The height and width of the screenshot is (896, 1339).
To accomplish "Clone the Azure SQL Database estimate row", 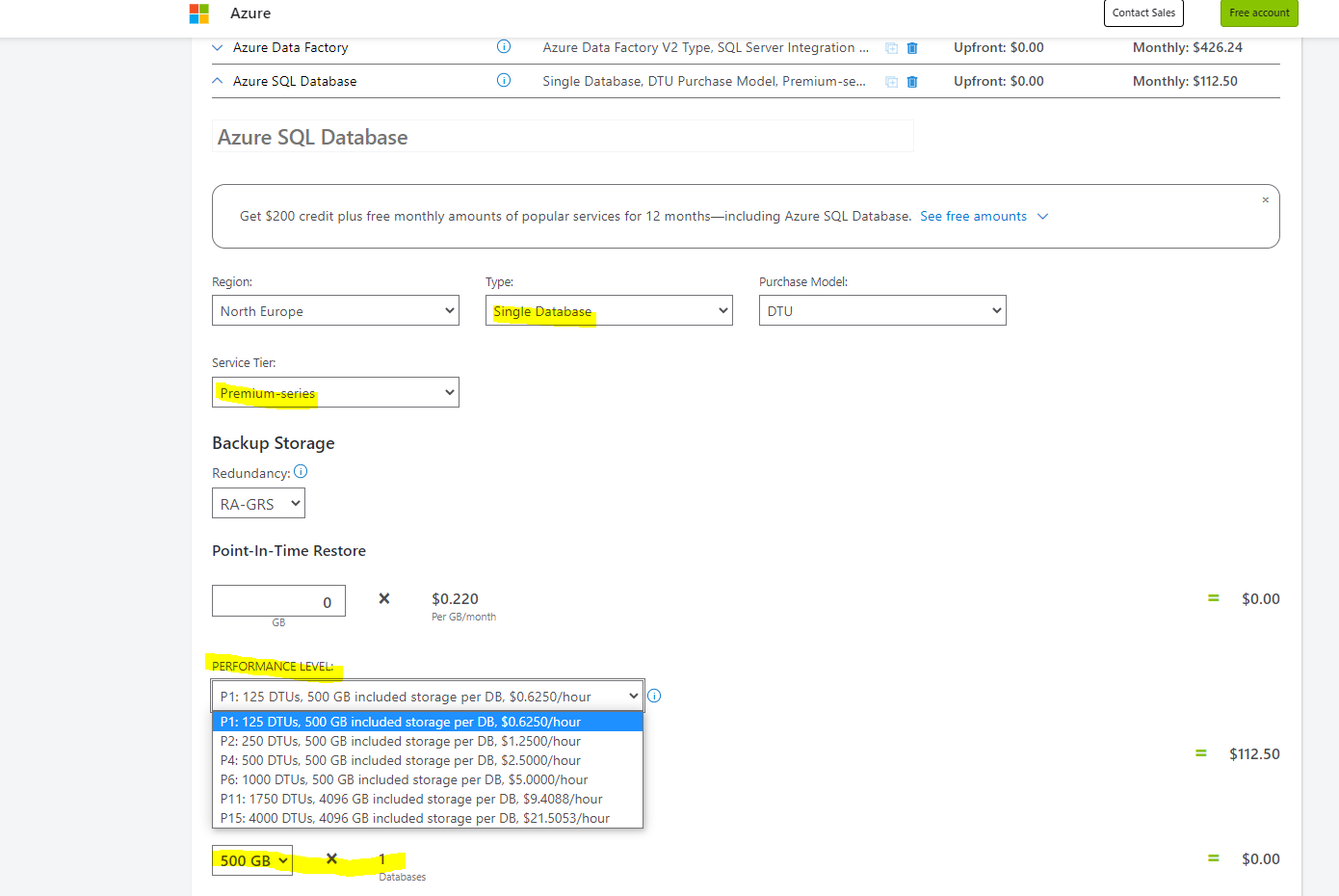I will tap(892, 82).
